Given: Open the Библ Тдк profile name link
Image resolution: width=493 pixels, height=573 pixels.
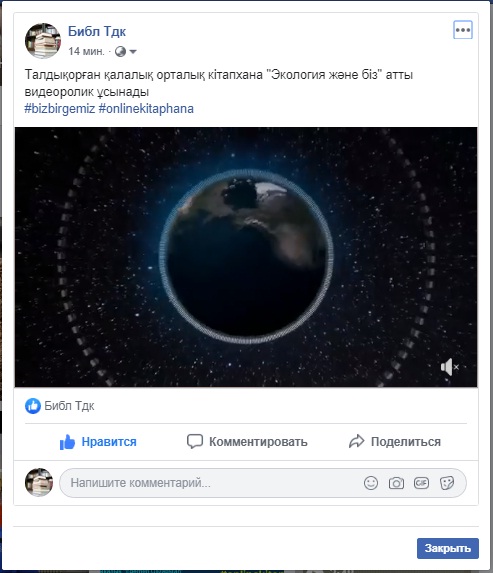Looking at the screenshot, I should click(97, 31).
